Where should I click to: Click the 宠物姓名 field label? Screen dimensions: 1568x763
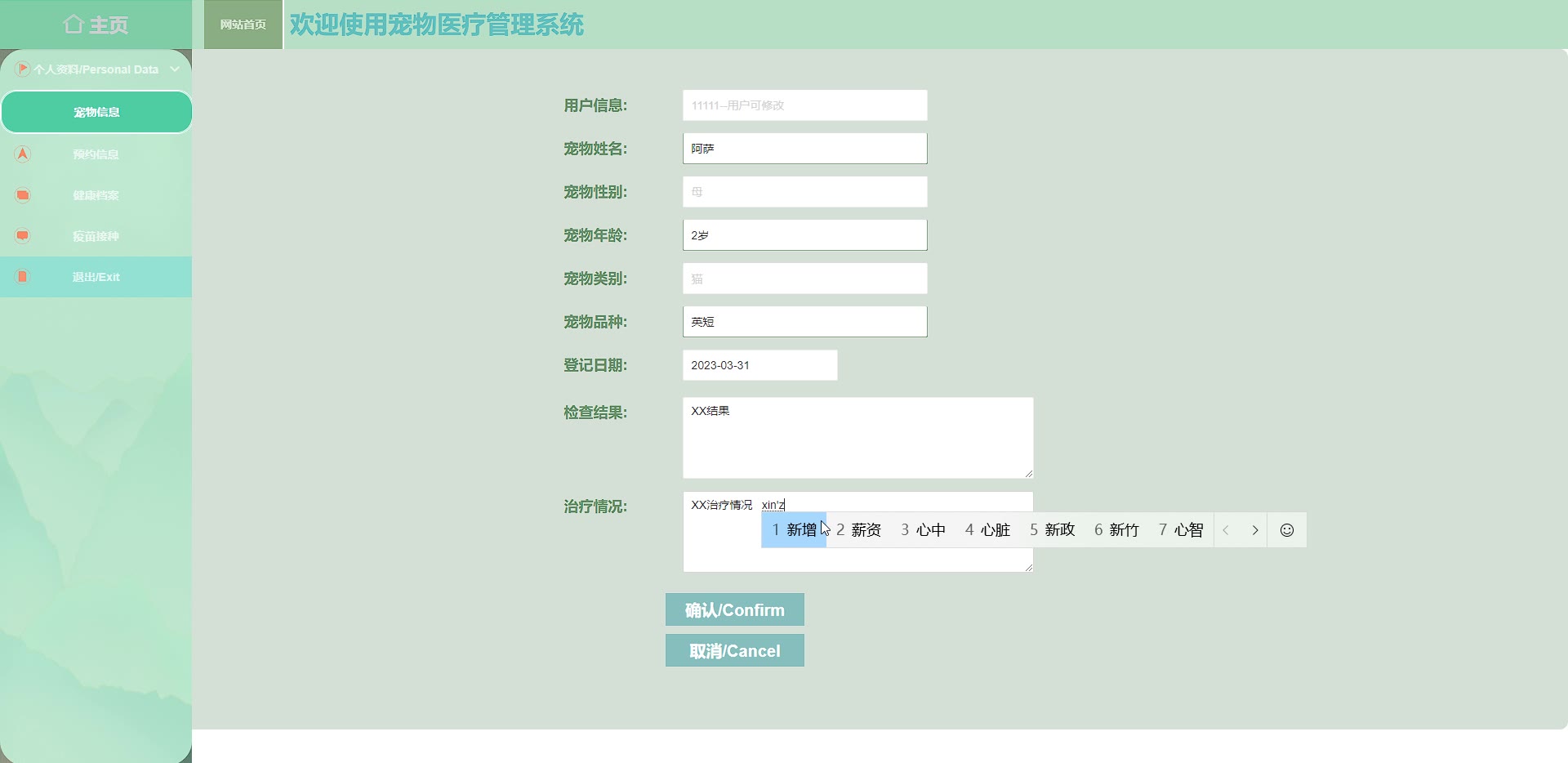595,149
